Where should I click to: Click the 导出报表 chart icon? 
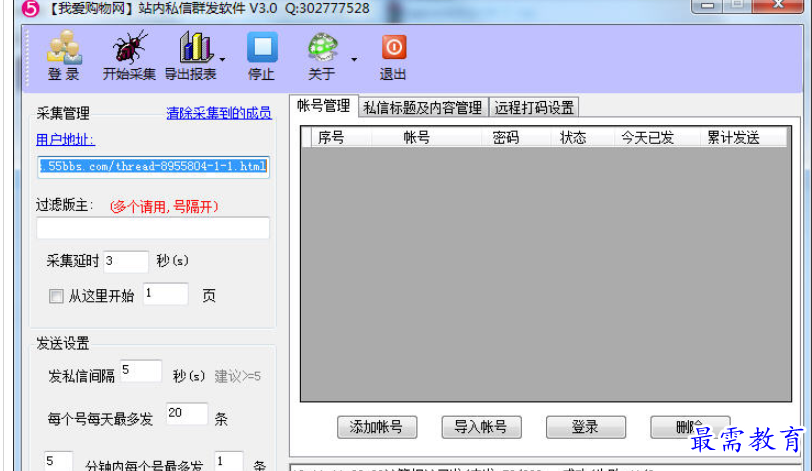[x=191, y=55]
